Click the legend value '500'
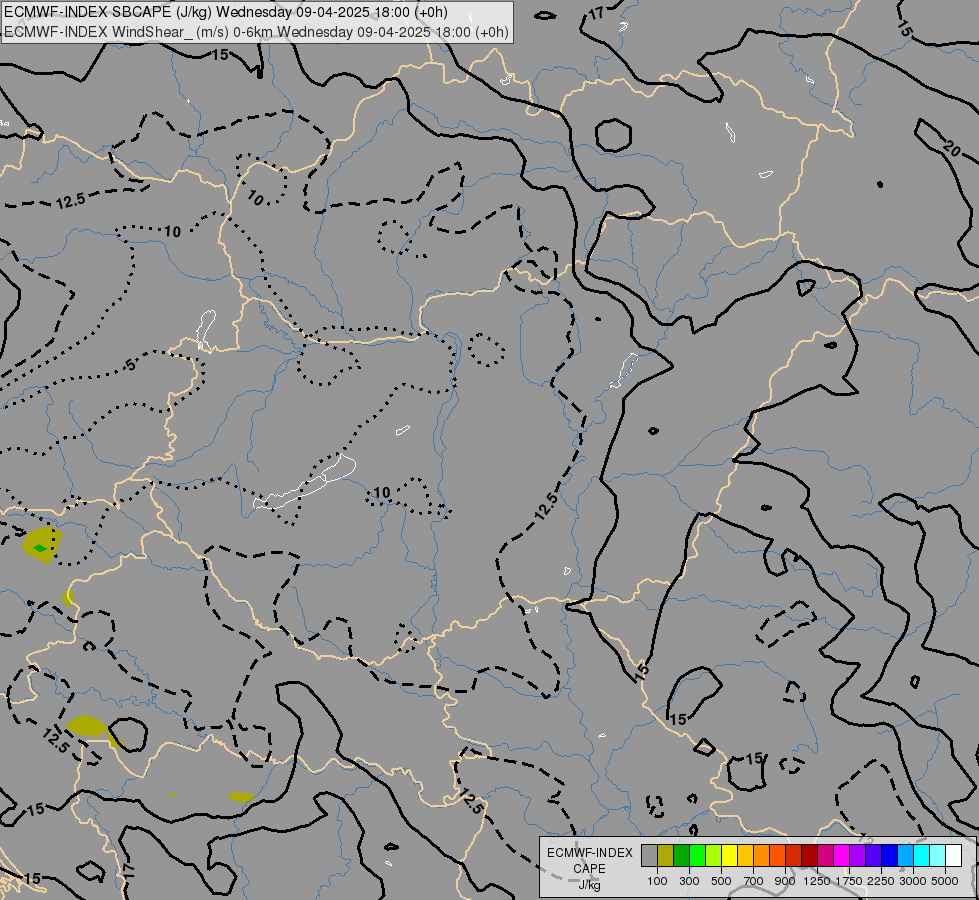The image size is (979, 900). click(x=721, y=881)
